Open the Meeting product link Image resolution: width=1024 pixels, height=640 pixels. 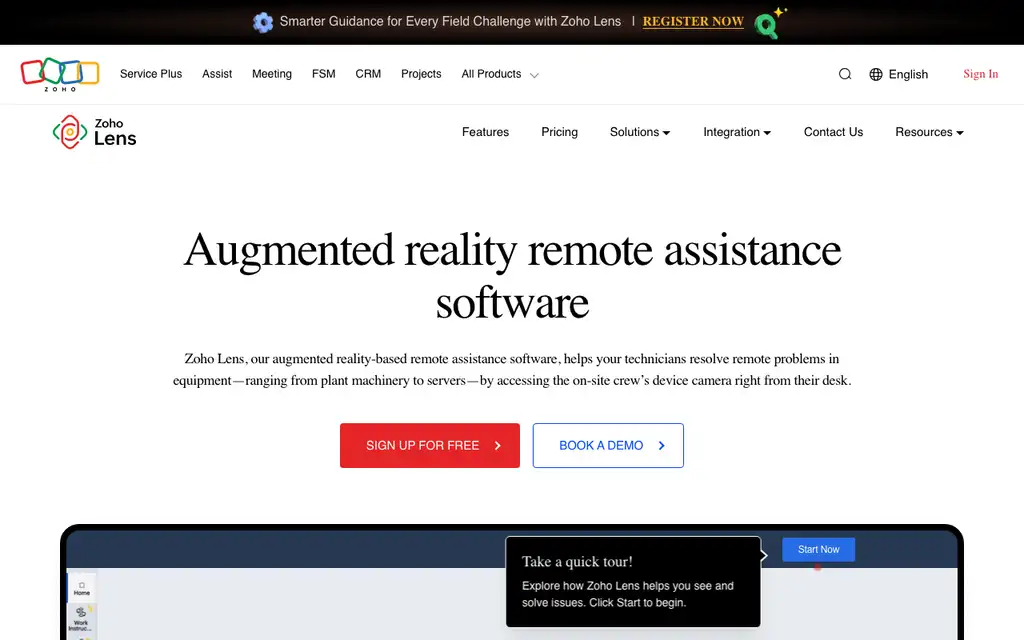[272, 74]
